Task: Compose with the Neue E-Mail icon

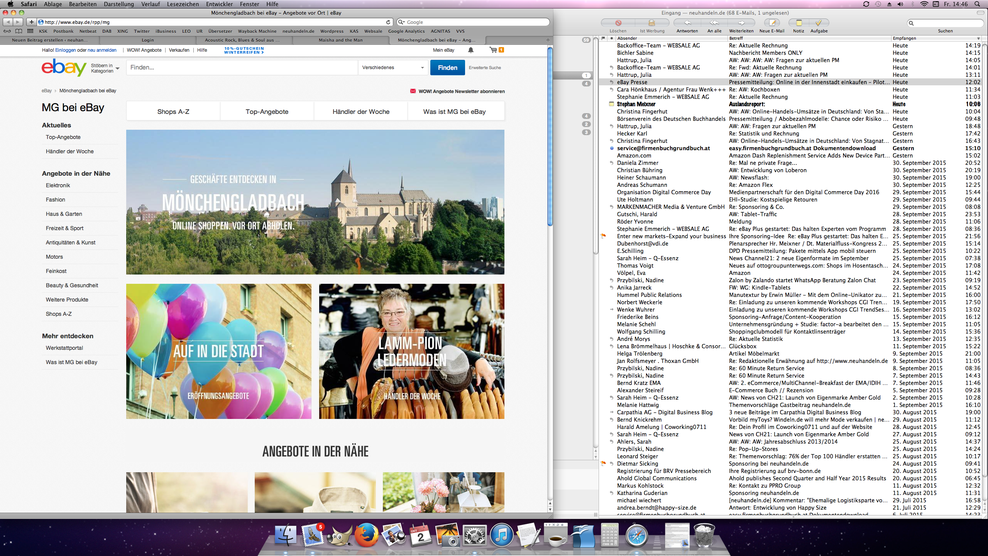Action: click(772, 23)
